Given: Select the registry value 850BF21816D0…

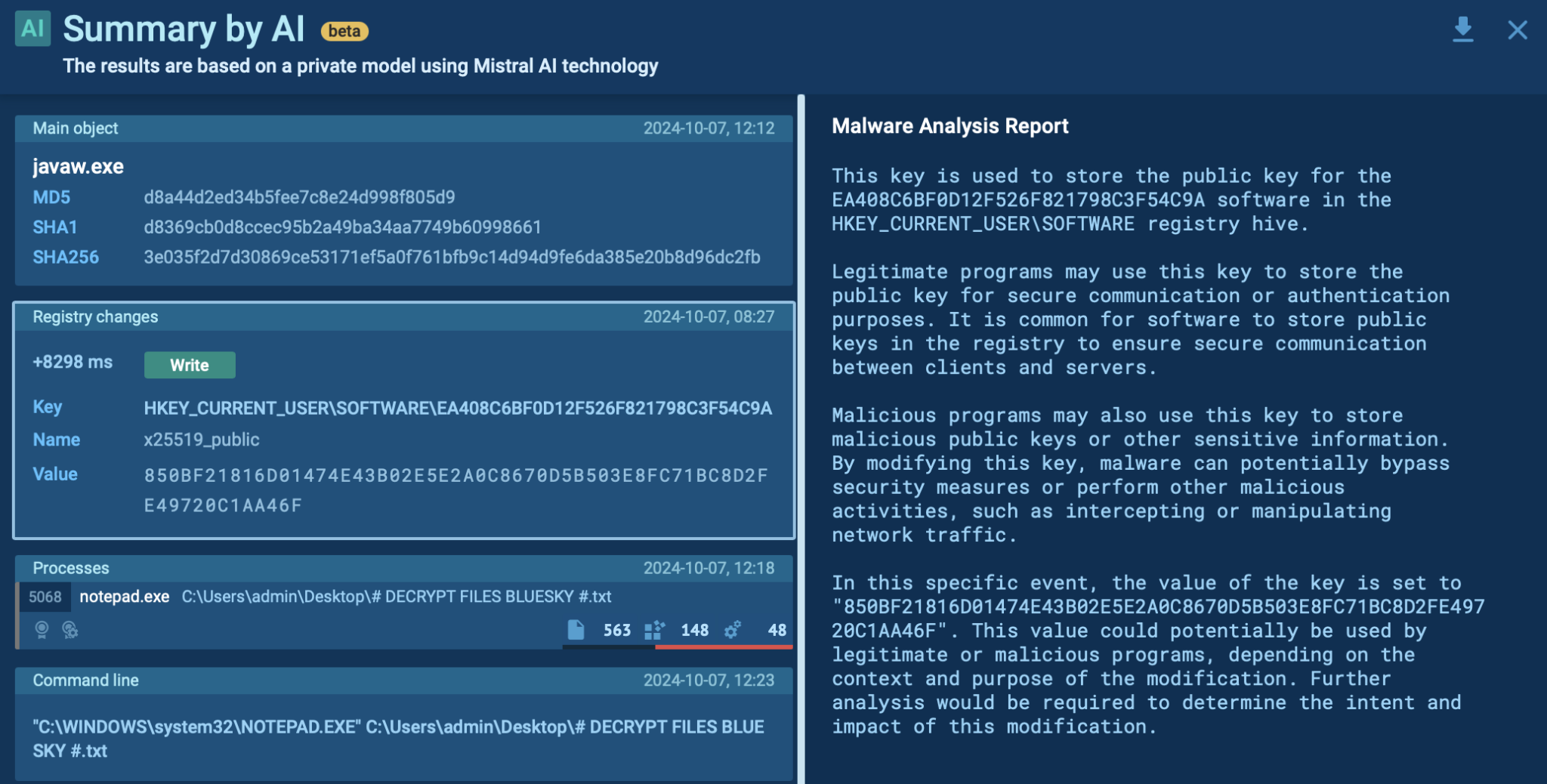Looking at the screenshot, I should [x=455, y=490].
